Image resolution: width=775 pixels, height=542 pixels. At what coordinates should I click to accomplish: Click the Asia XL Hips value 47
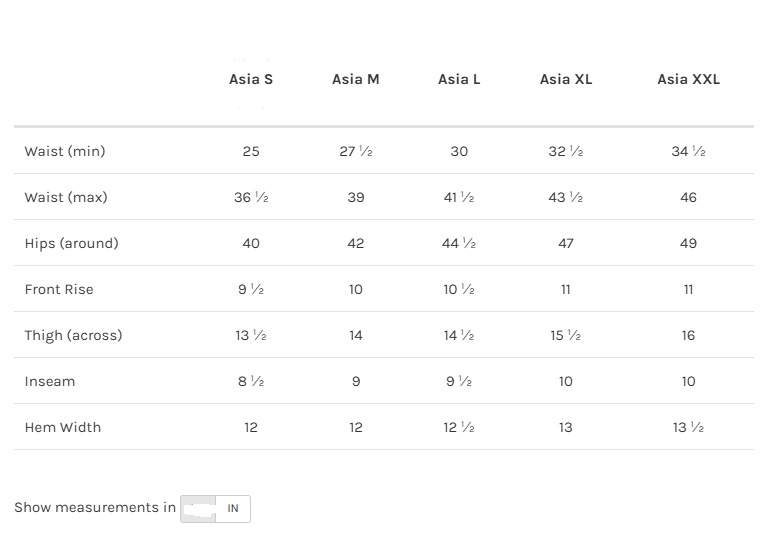[x=566, y=243]
